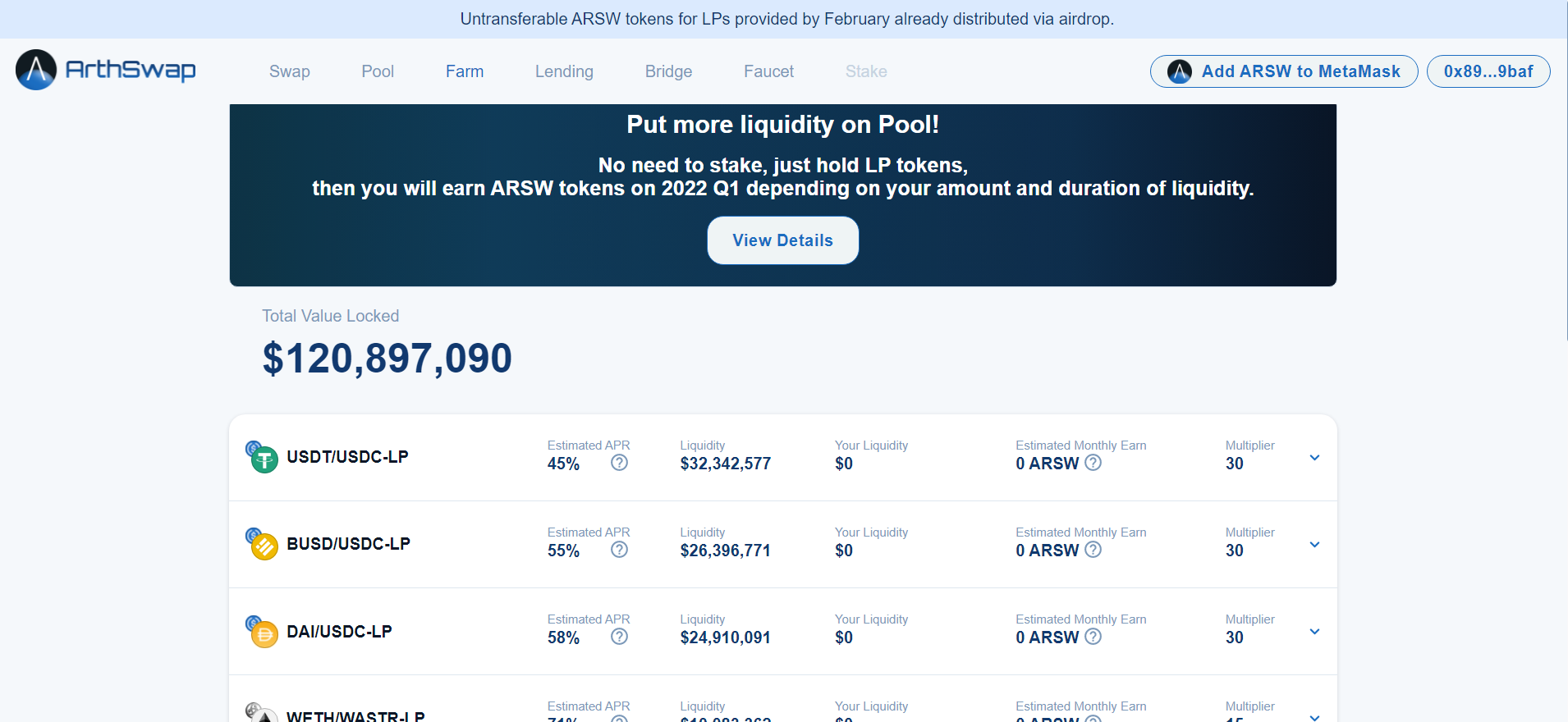The height and width of the screenshot is (722, 1568).
Task: Click the APR help icon for DAI/USDC-LP
Action: pyautogui.click(x=620, y=637)
